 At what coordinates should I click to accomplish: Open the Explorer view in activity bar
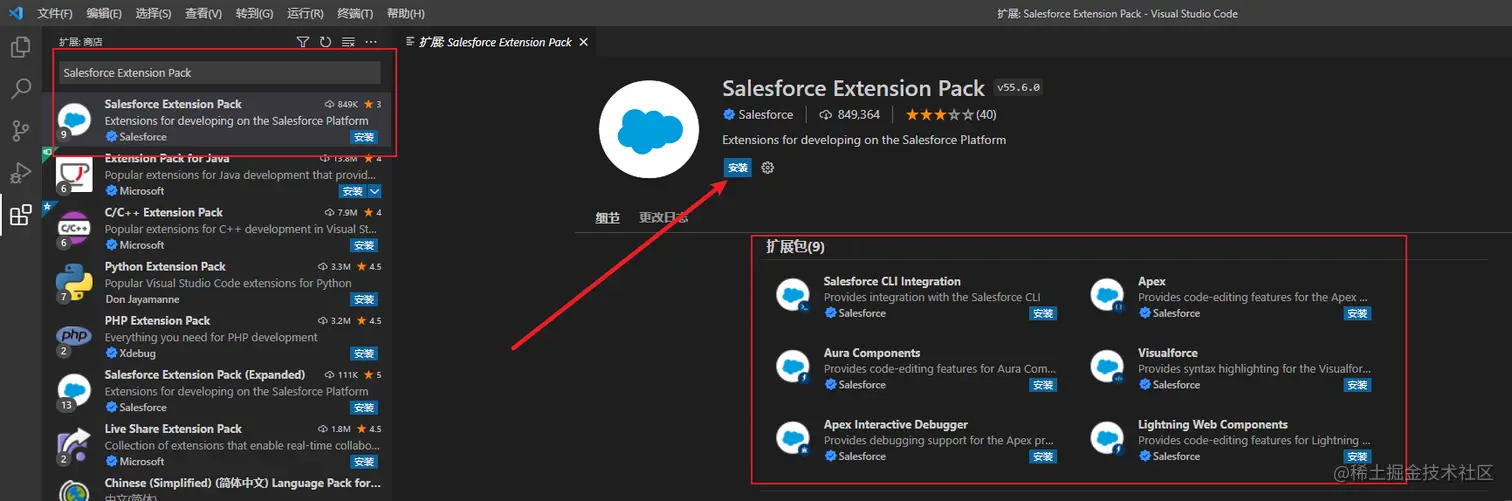pos(20,47)
